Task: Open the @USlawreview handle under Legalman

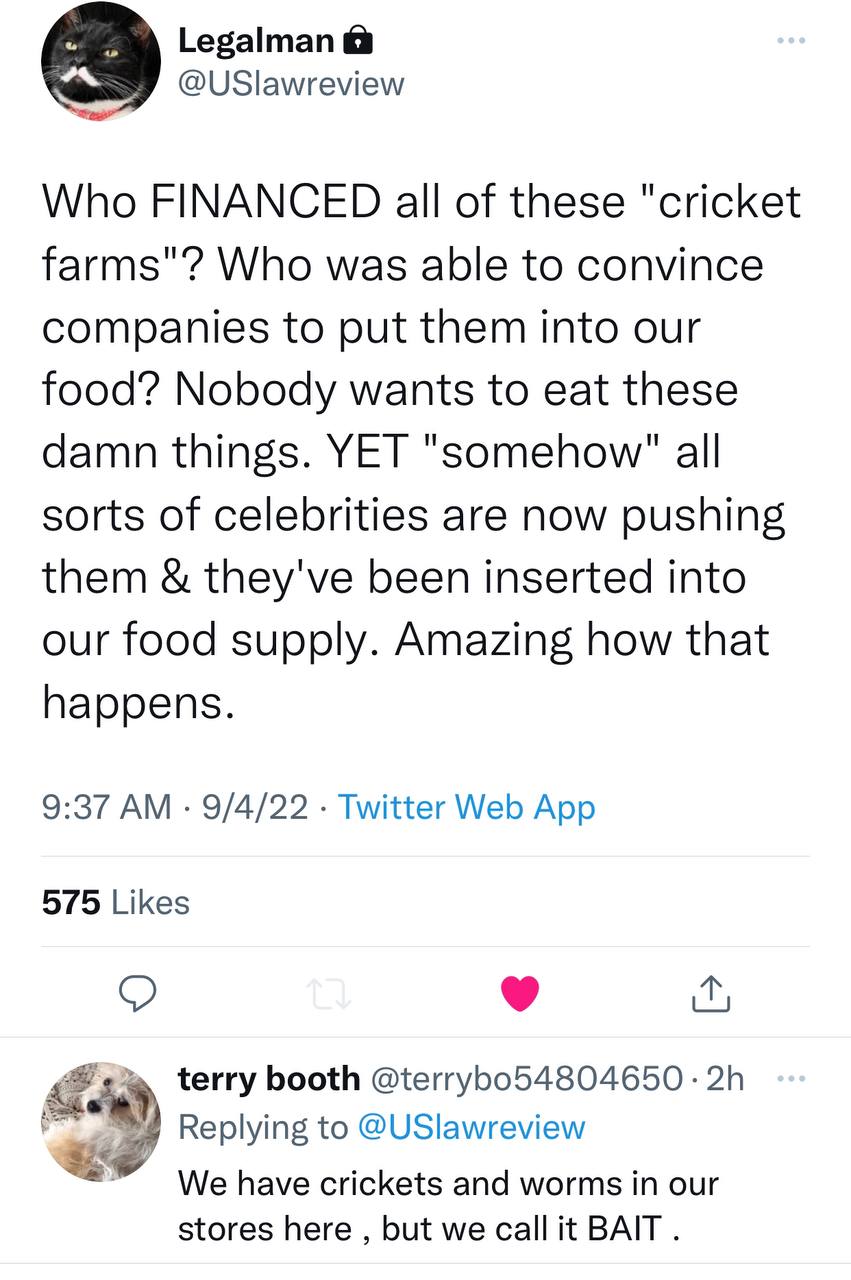Action: pyautogui.click(x=291, y=83)
